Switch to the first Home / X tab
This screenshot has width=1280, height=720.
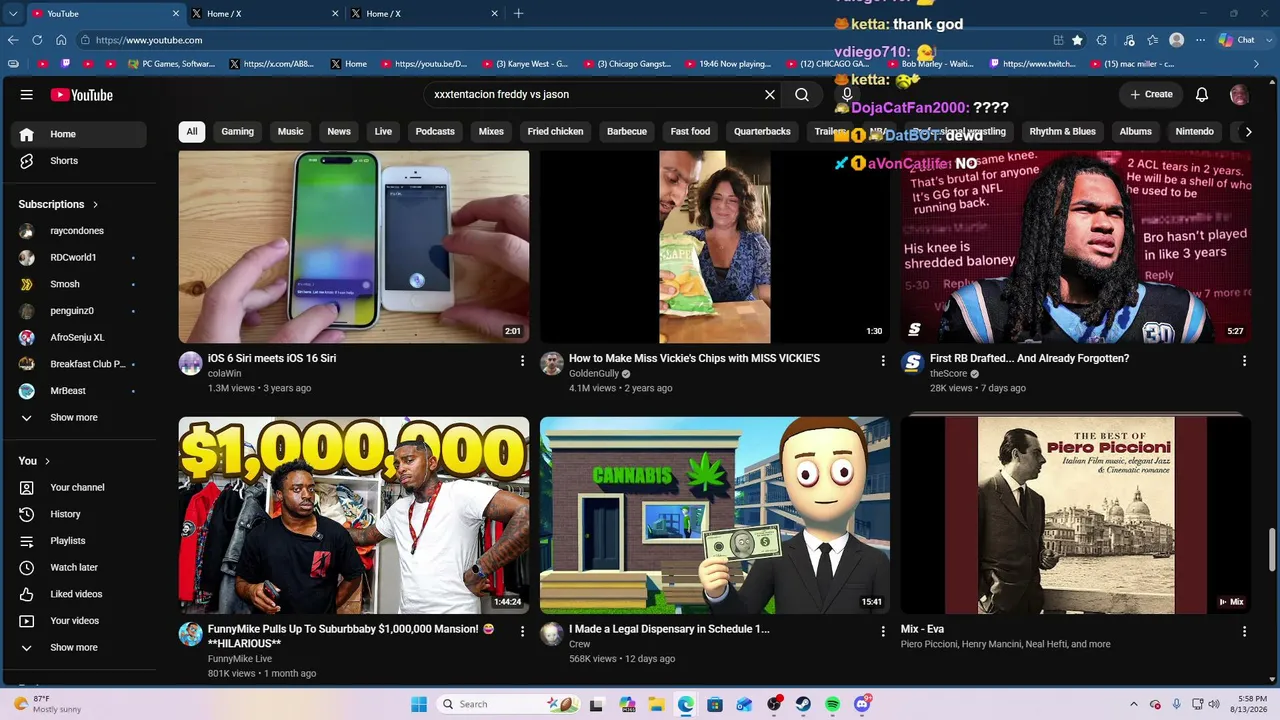pyautogui.click(x=265, y=14)
